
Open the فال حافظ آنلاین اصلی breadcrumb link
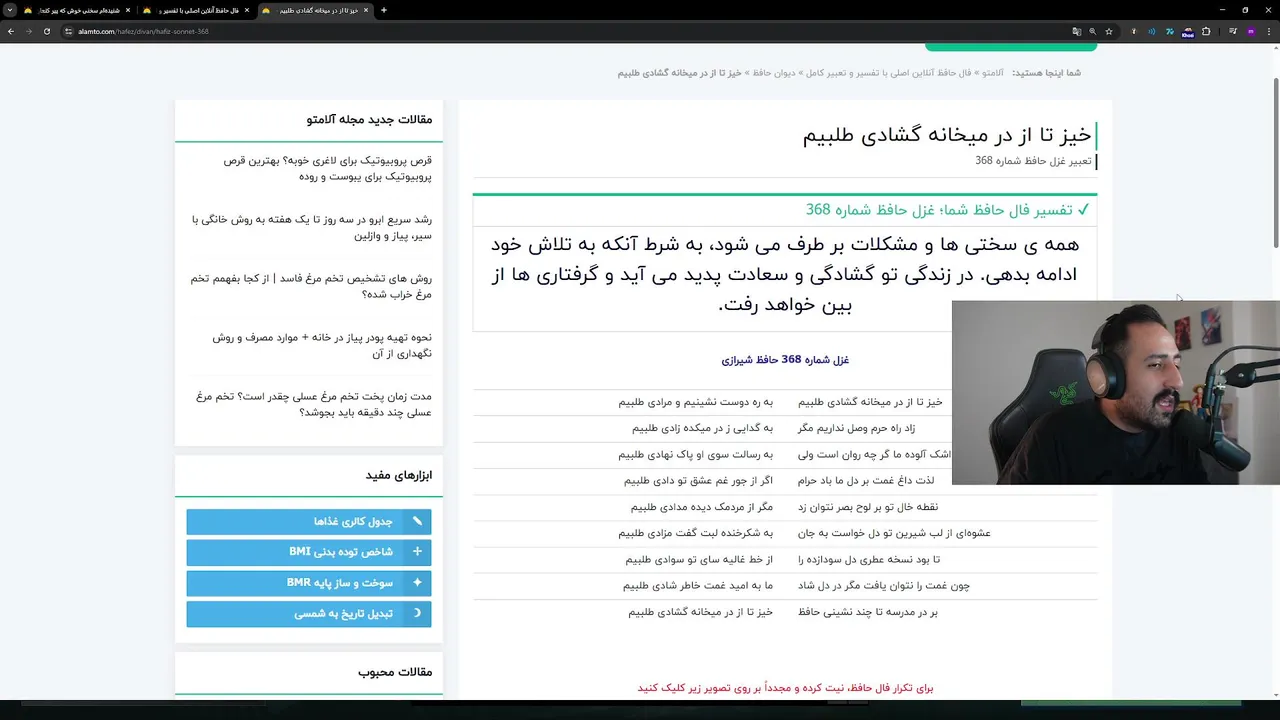[x=888, y=73]
